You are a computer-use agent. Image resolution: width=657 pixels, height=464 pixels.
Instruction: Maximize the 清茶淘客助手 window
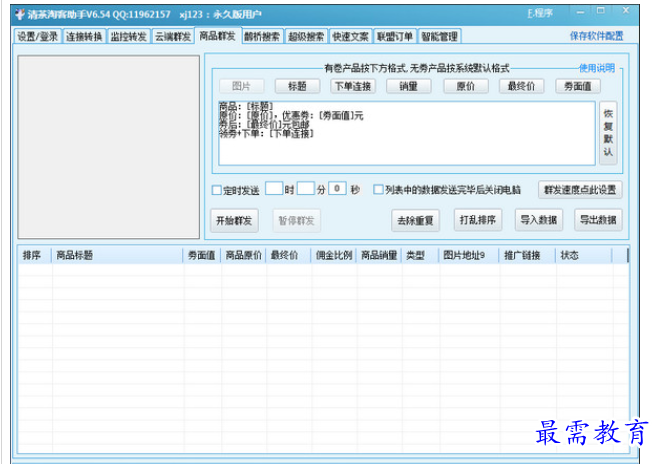tap(601, 11)
